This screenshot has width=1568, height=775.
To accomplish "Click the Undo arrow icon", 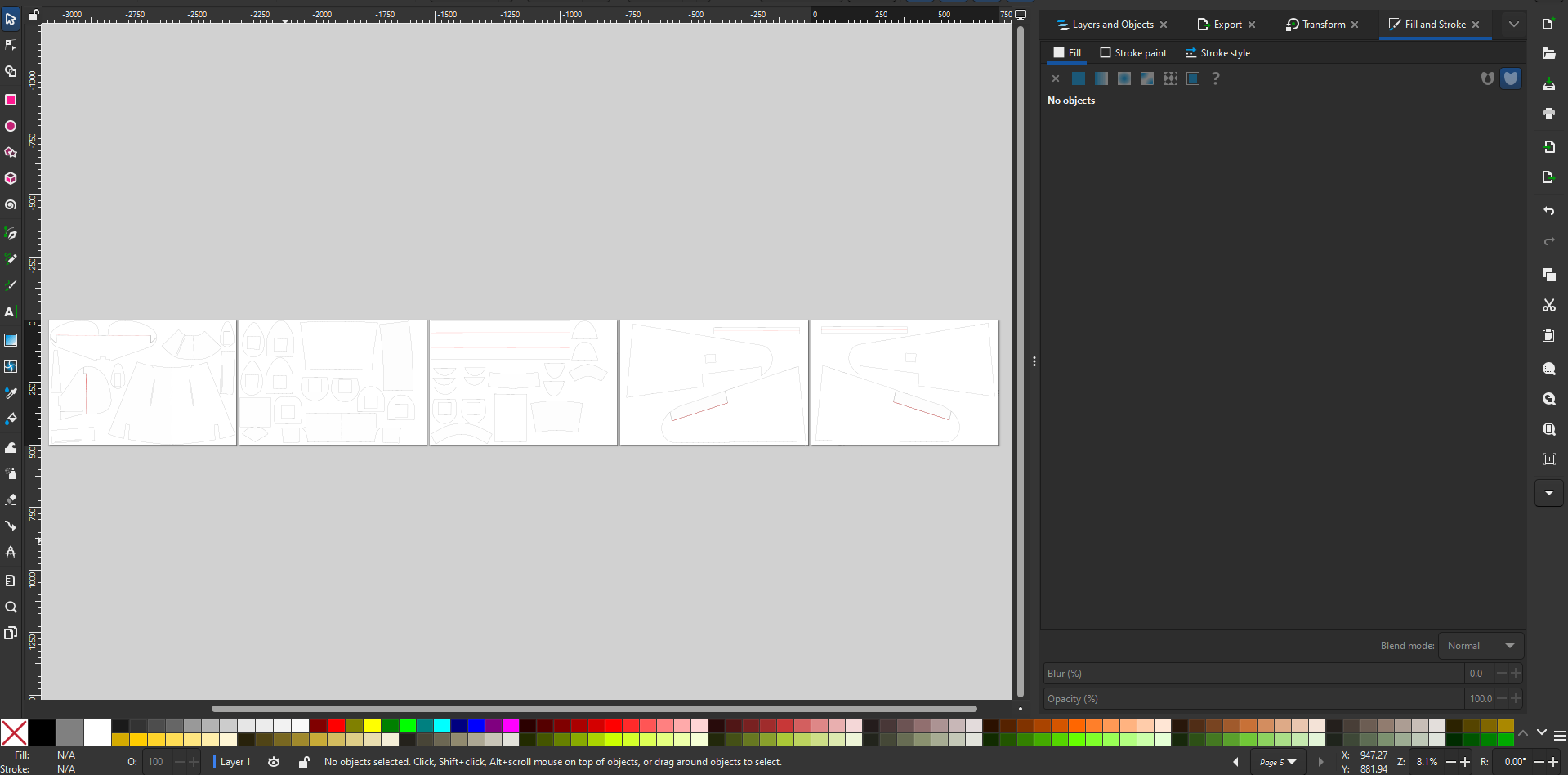I will tap(1548, 211).
